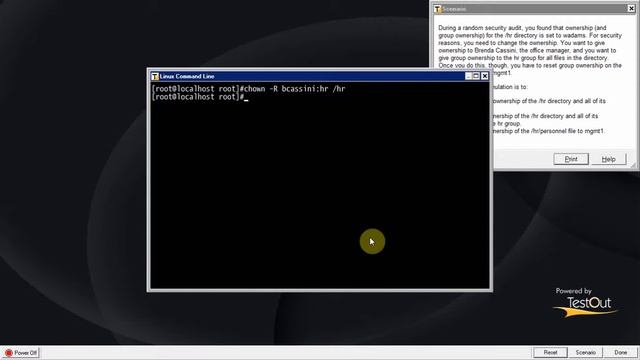Open the Scenario button in bottom bar
Viewport: 640px width, 360px height.
[585, 352]
